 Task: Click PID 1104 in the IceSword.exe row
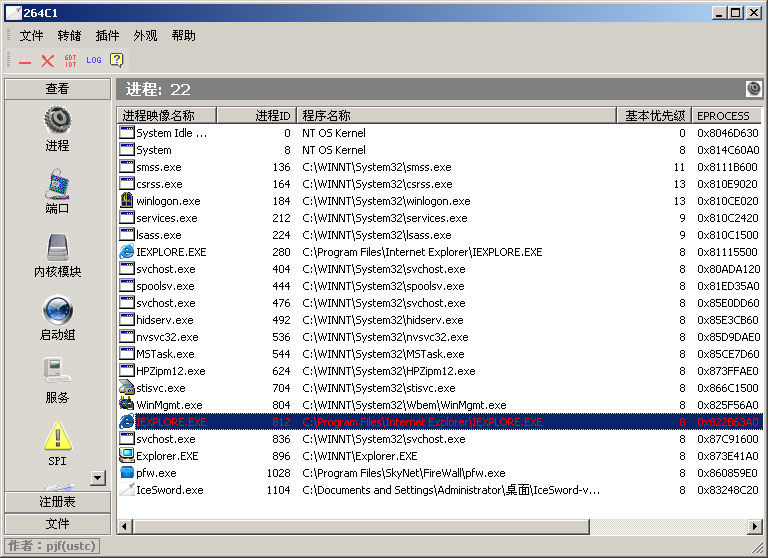[278, 490]
